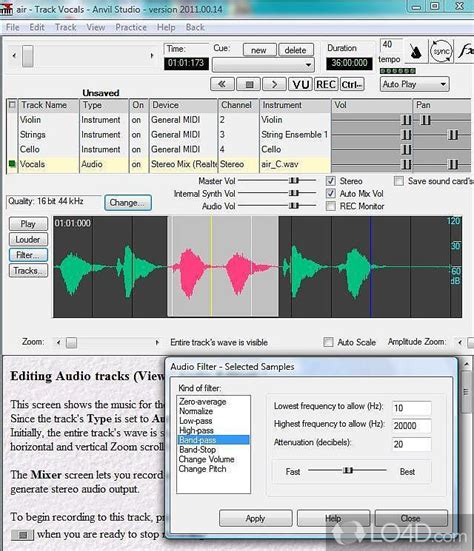Click the delete cue button

coord(296,50)
